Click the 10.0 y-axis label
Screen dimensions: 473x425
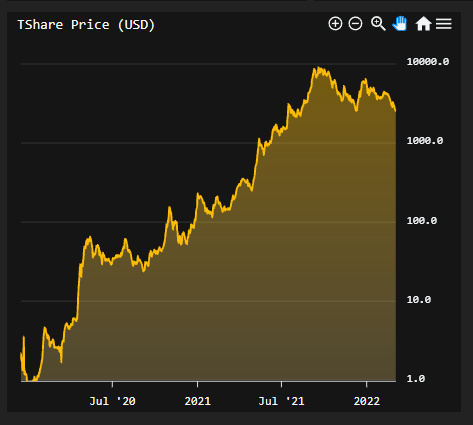tap(419, 300)
